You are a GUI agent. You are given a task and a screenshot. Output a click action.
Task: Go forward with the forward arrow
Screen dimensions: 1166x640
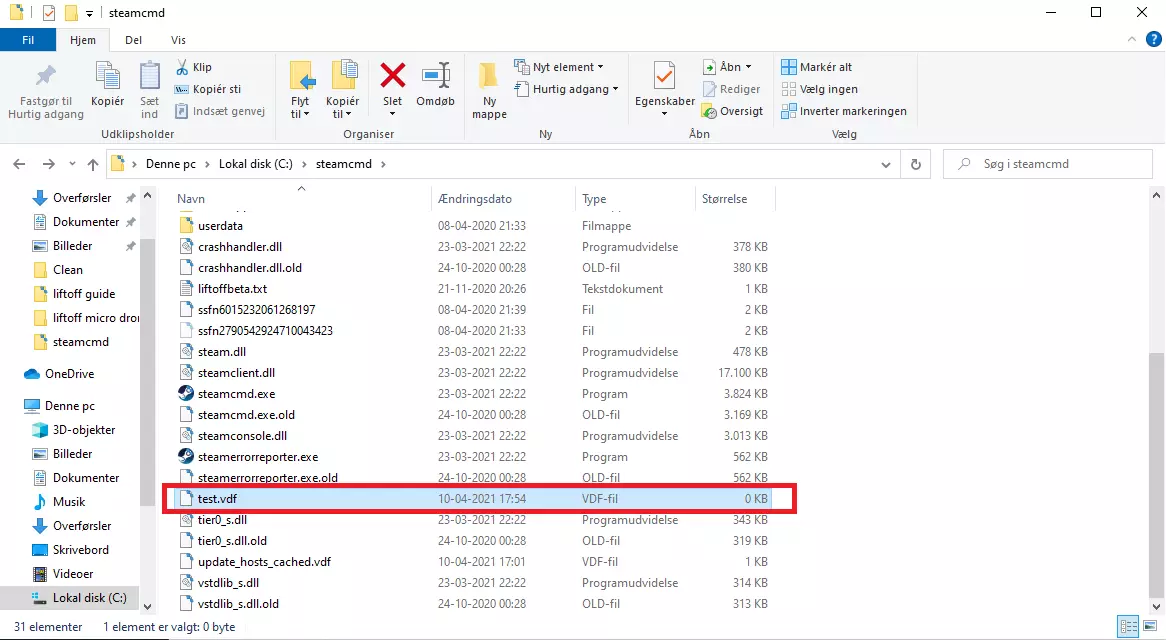[x=48, y=164]
